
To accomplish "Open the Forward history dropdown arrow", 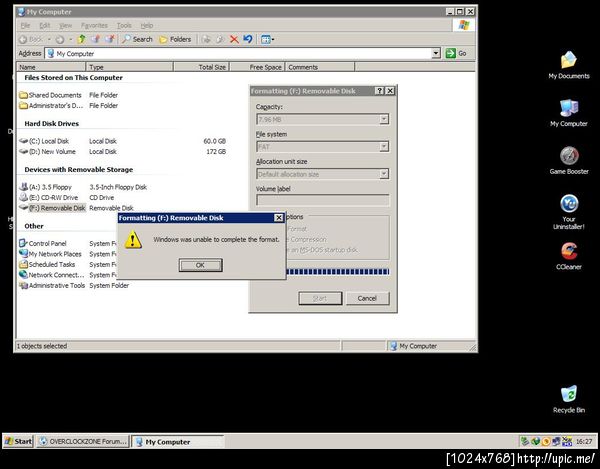I will [x=70, y=39].
